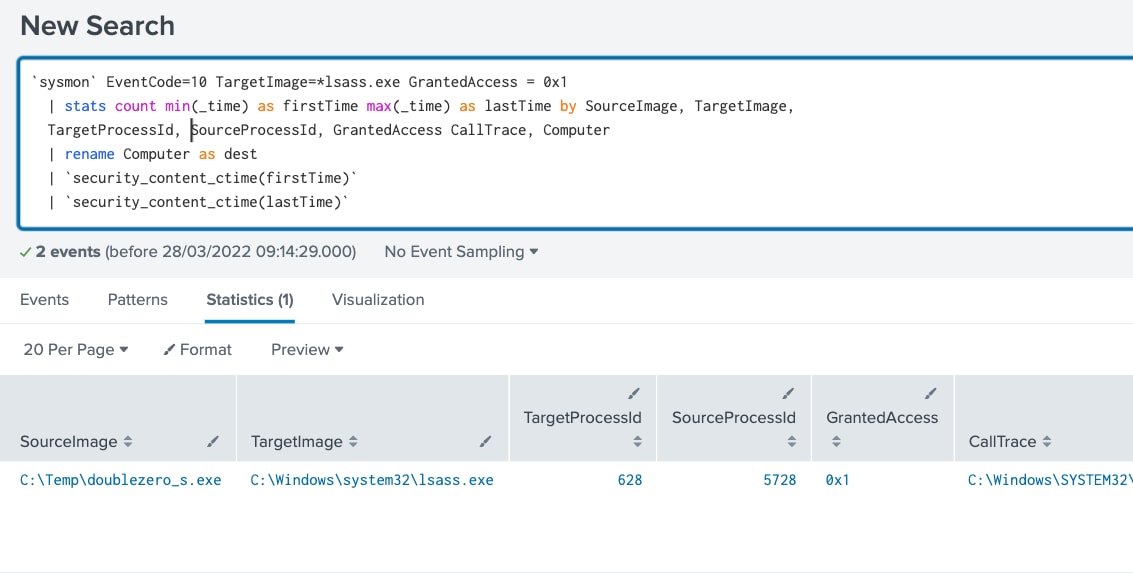
Task: Click 'security_content_ctime(firstTime)' macro line
Action: pos(211,178)
